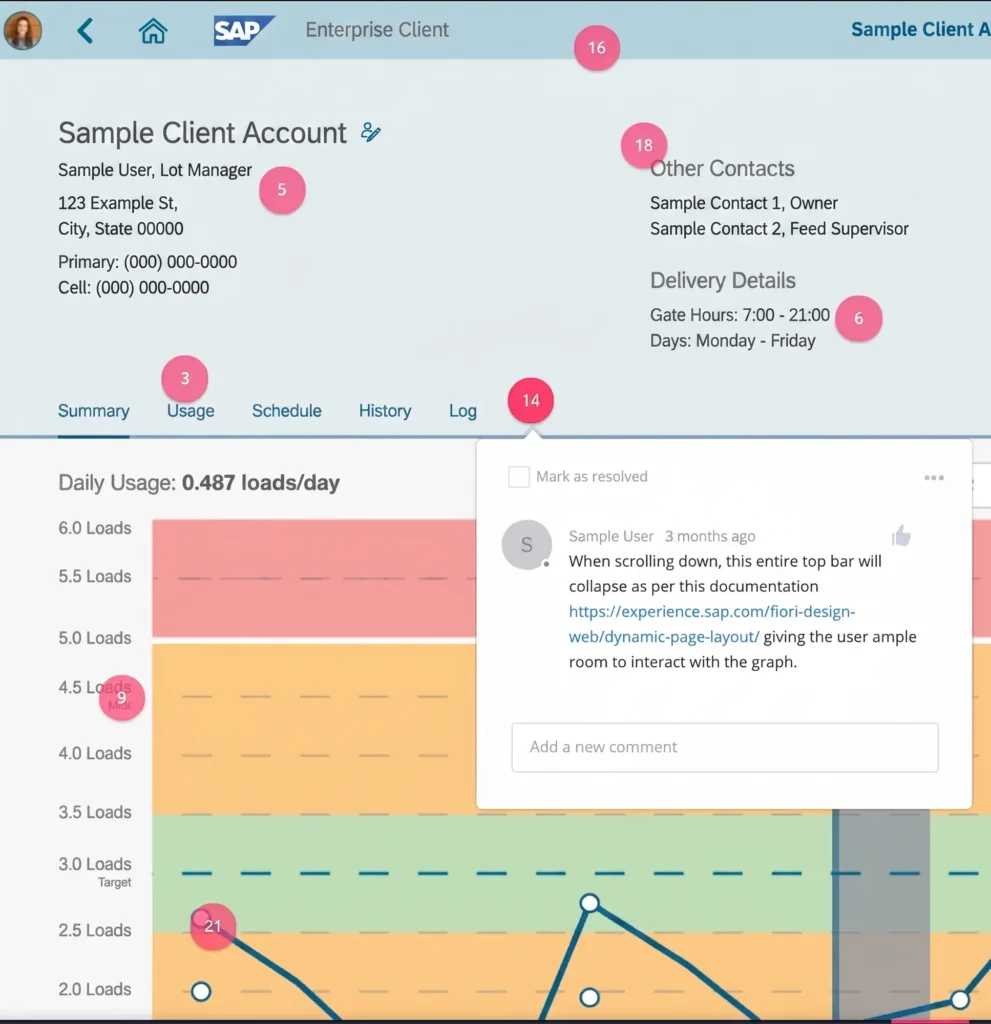Click the SAP logo
Viewport: 991px width, 1024px height.
click(x=244, y=30)
